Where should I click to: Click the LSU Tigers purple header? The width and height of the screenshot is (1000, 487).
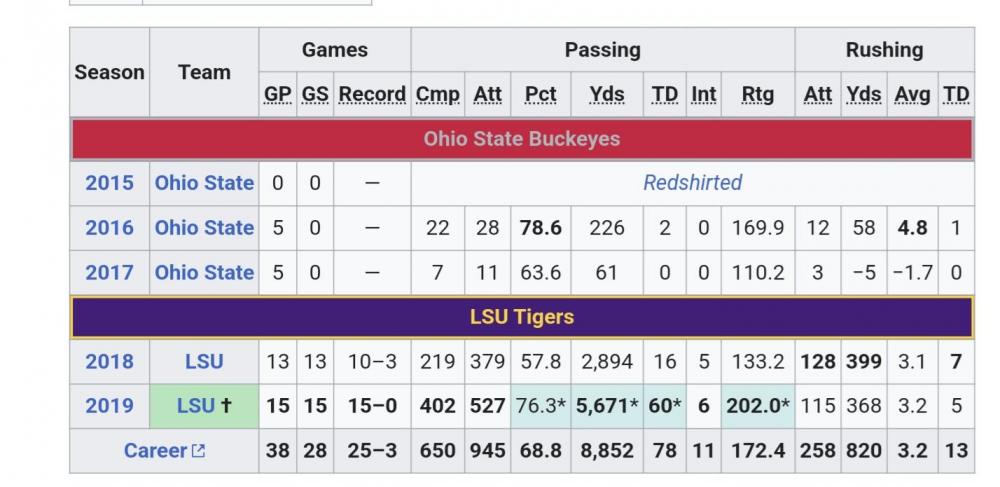[521, 318]
